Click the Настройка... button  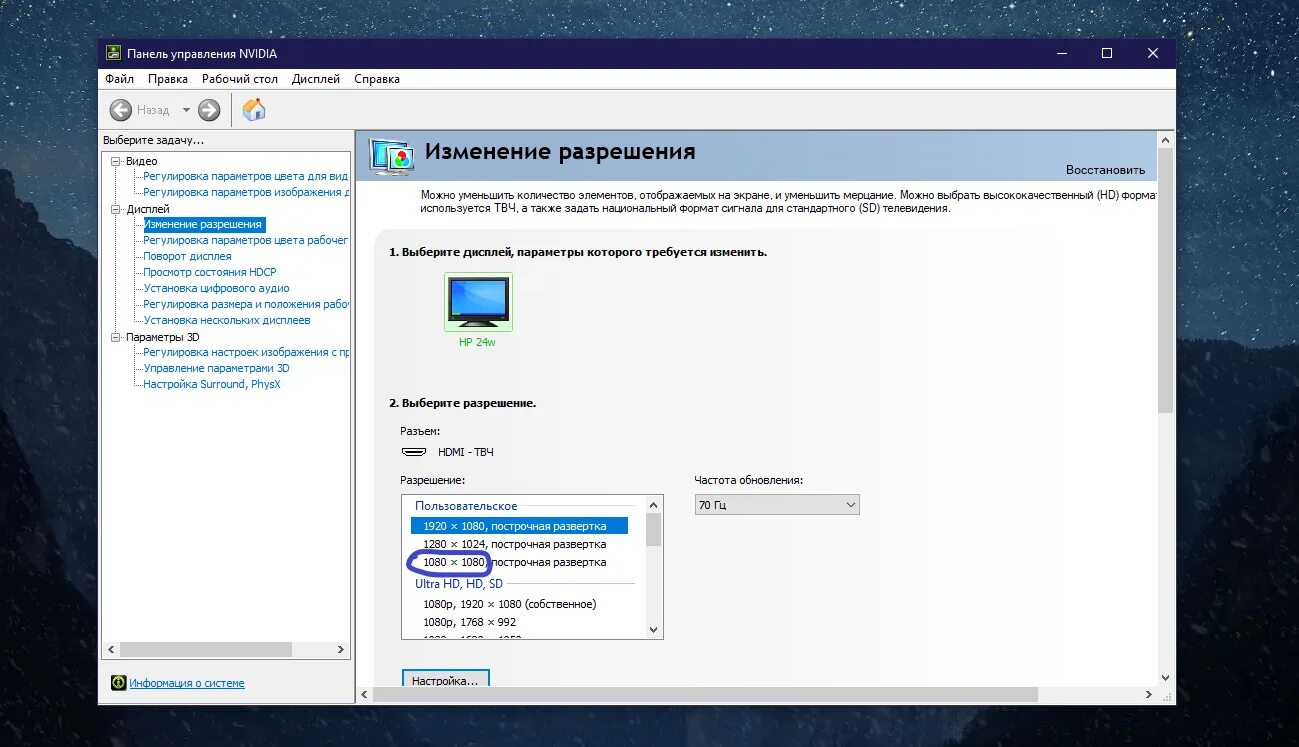click(x=445, y=679)
